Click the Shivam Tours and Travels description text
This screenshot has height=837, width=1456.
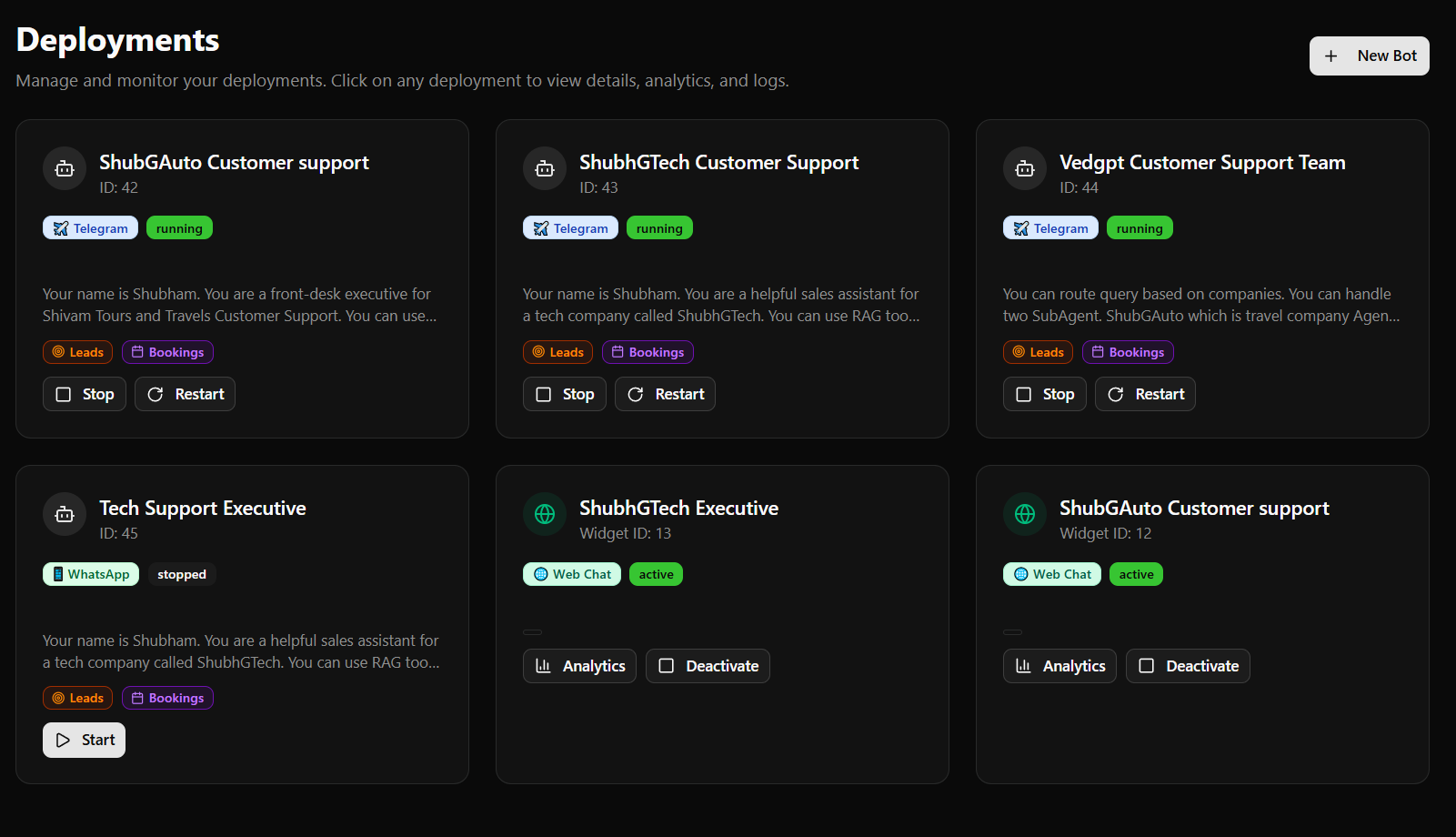click(239, 305)
